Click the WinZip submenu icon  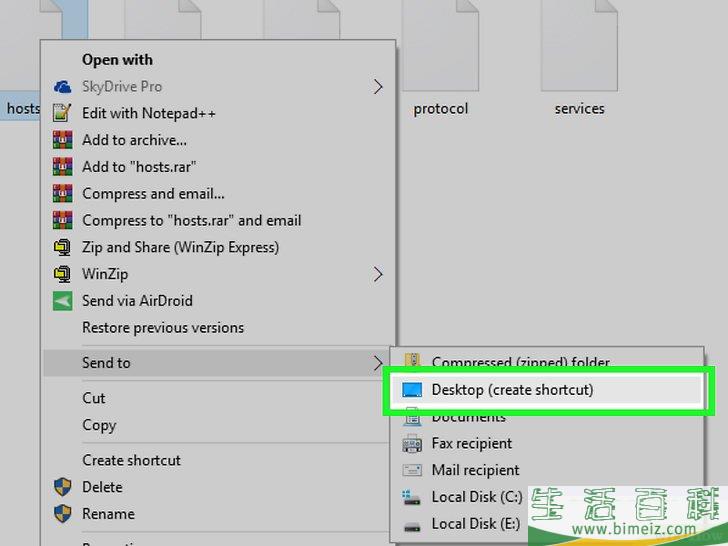[x=62, y=274]
